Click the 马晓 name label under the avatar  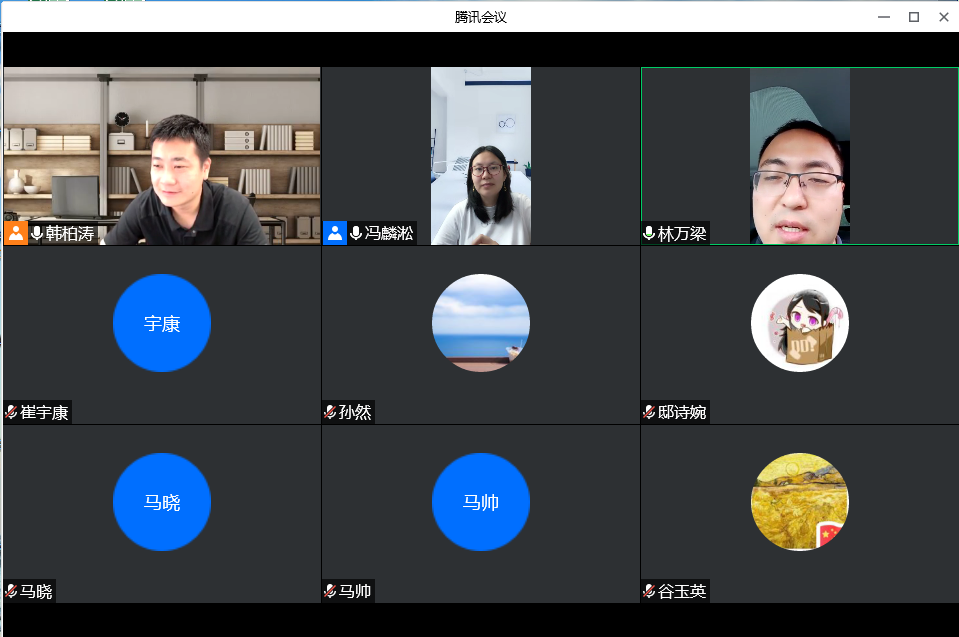[36, 592]
